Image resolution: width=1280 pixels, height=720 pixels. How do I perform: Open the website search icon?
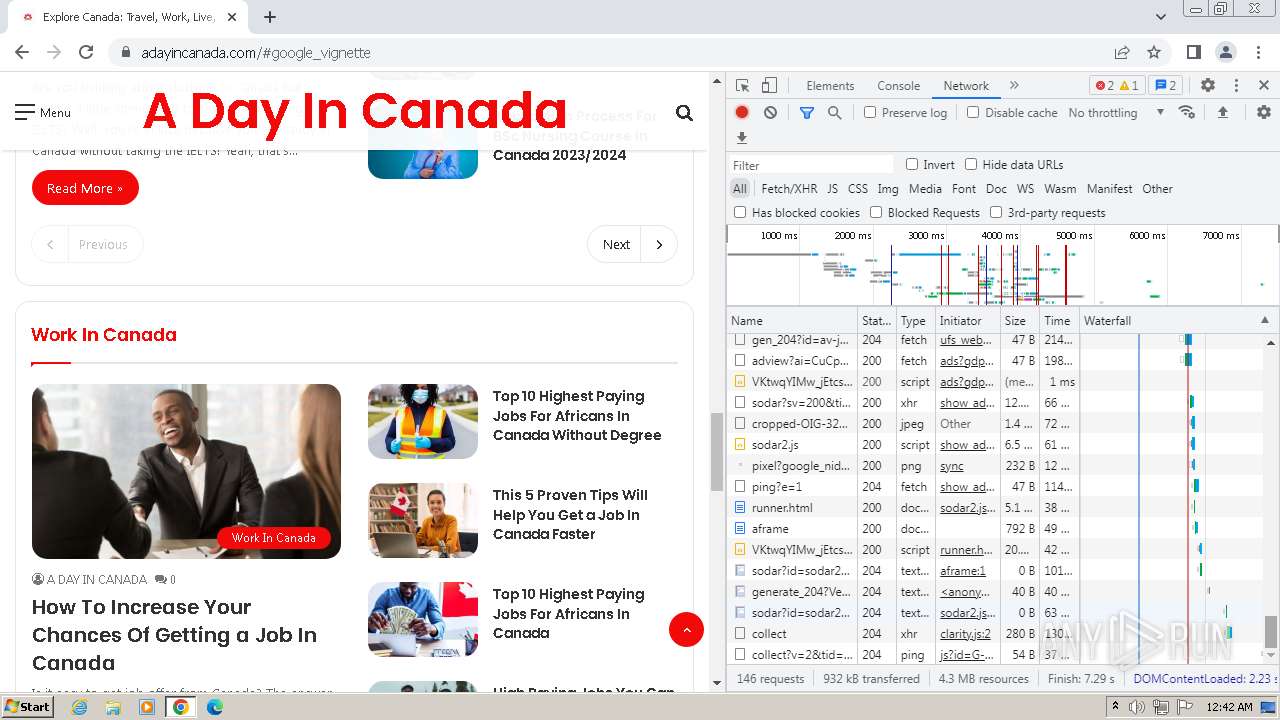point(684,113)
